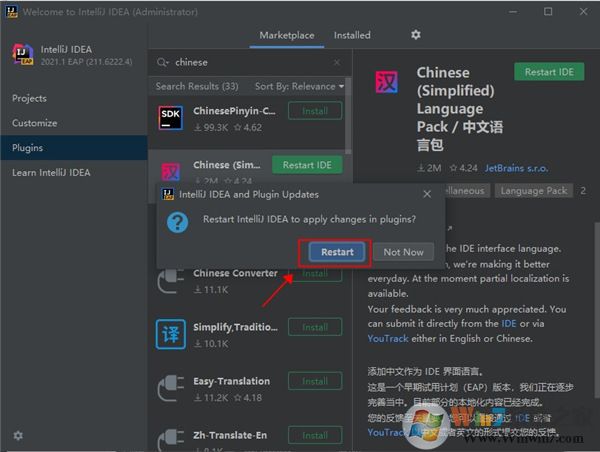Install the Simplify,Traditio... plugin
This screenshot has width=600, height=452.
coord(315,327)
